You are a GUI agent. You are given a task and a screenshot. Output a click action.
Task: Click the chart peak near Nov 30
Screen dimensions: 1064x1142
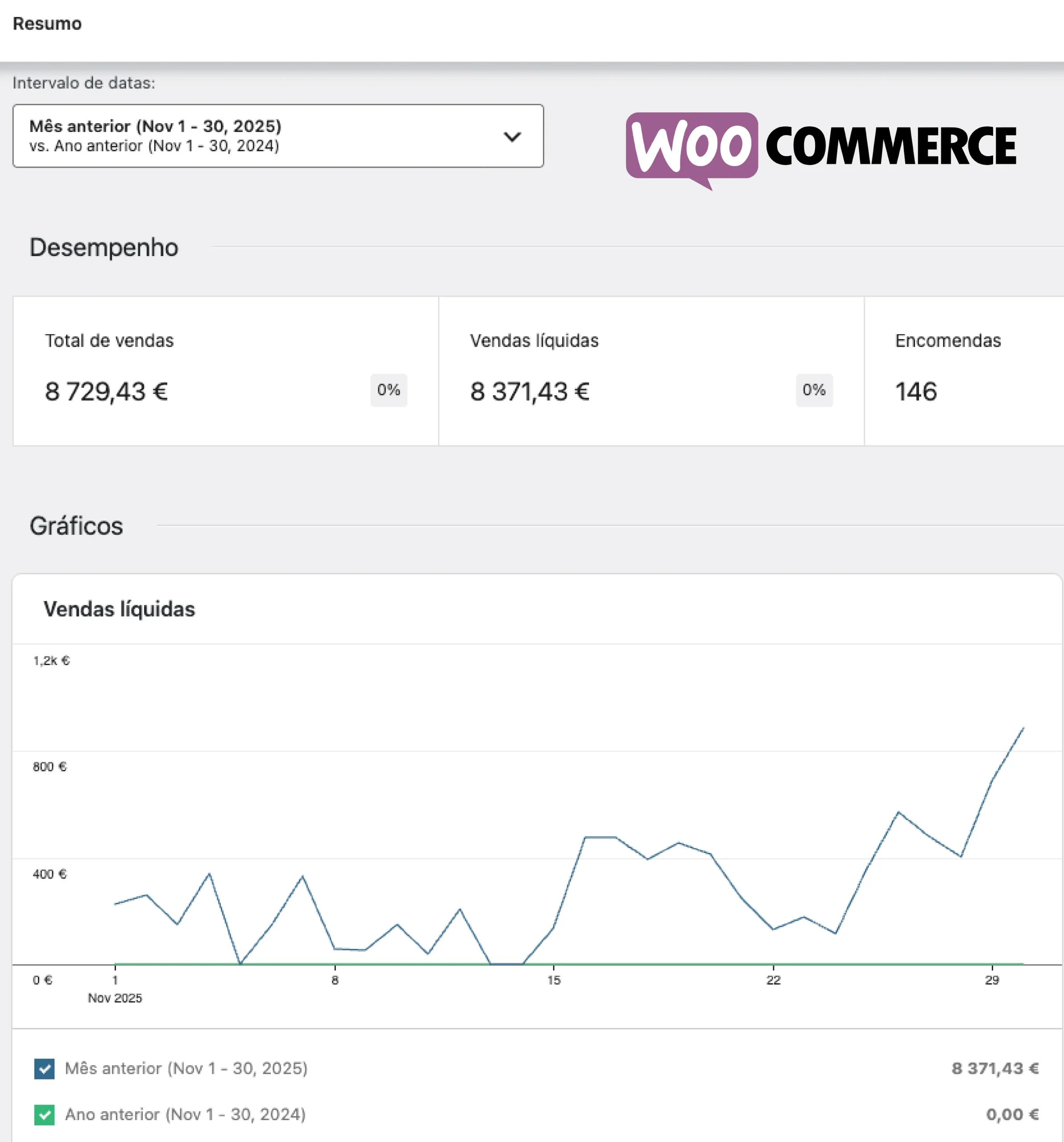coord(1023,728)
